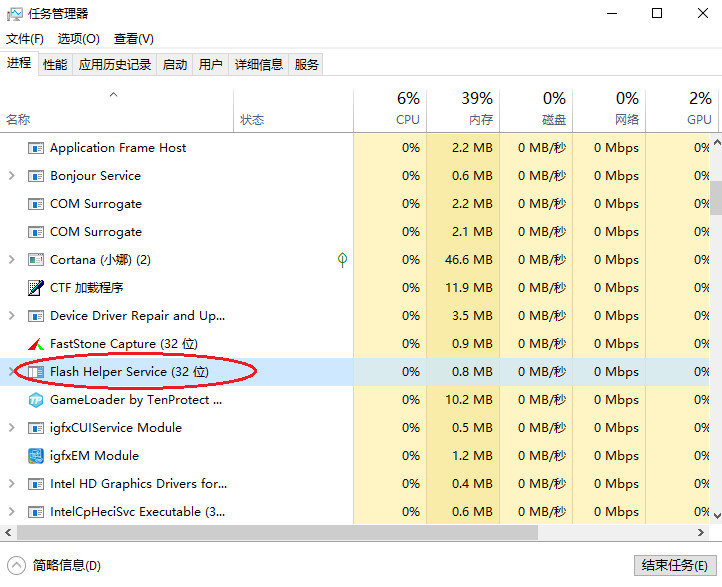
Task: Click the Device Driver Repair process icon
Action: [x=36, y=316]
